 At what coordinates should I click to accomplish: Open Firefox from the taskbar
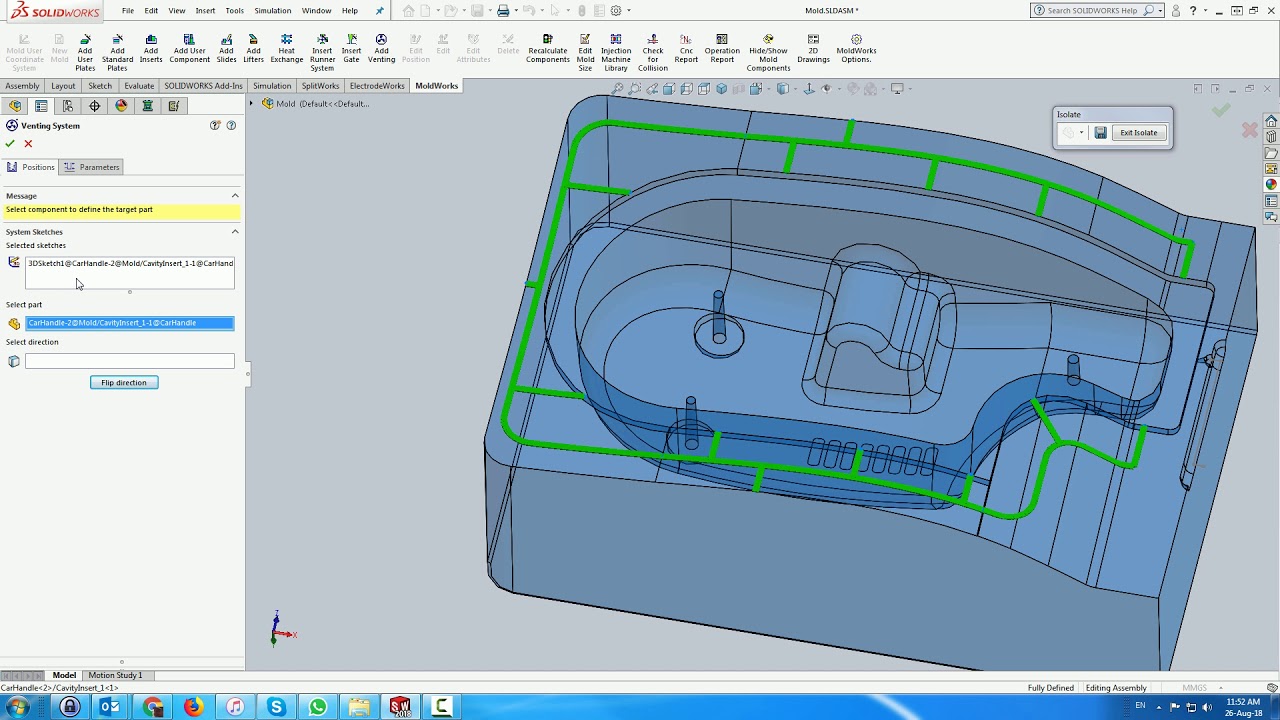[193, 707]
